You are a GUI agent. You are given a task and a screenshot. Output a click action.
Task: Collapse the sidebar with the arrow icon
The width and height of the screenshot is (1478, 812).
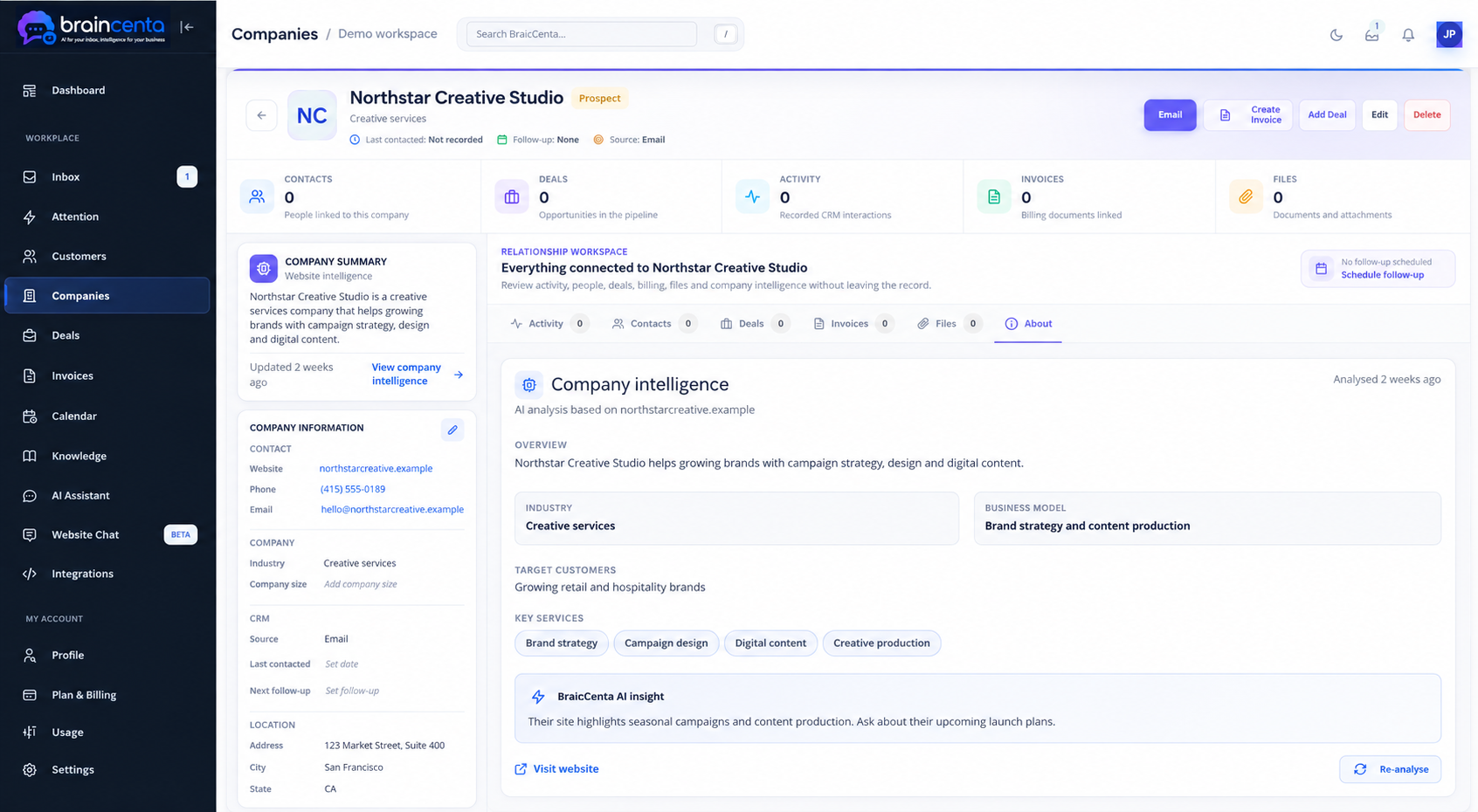pyautogui.click(x=187, y=27)
